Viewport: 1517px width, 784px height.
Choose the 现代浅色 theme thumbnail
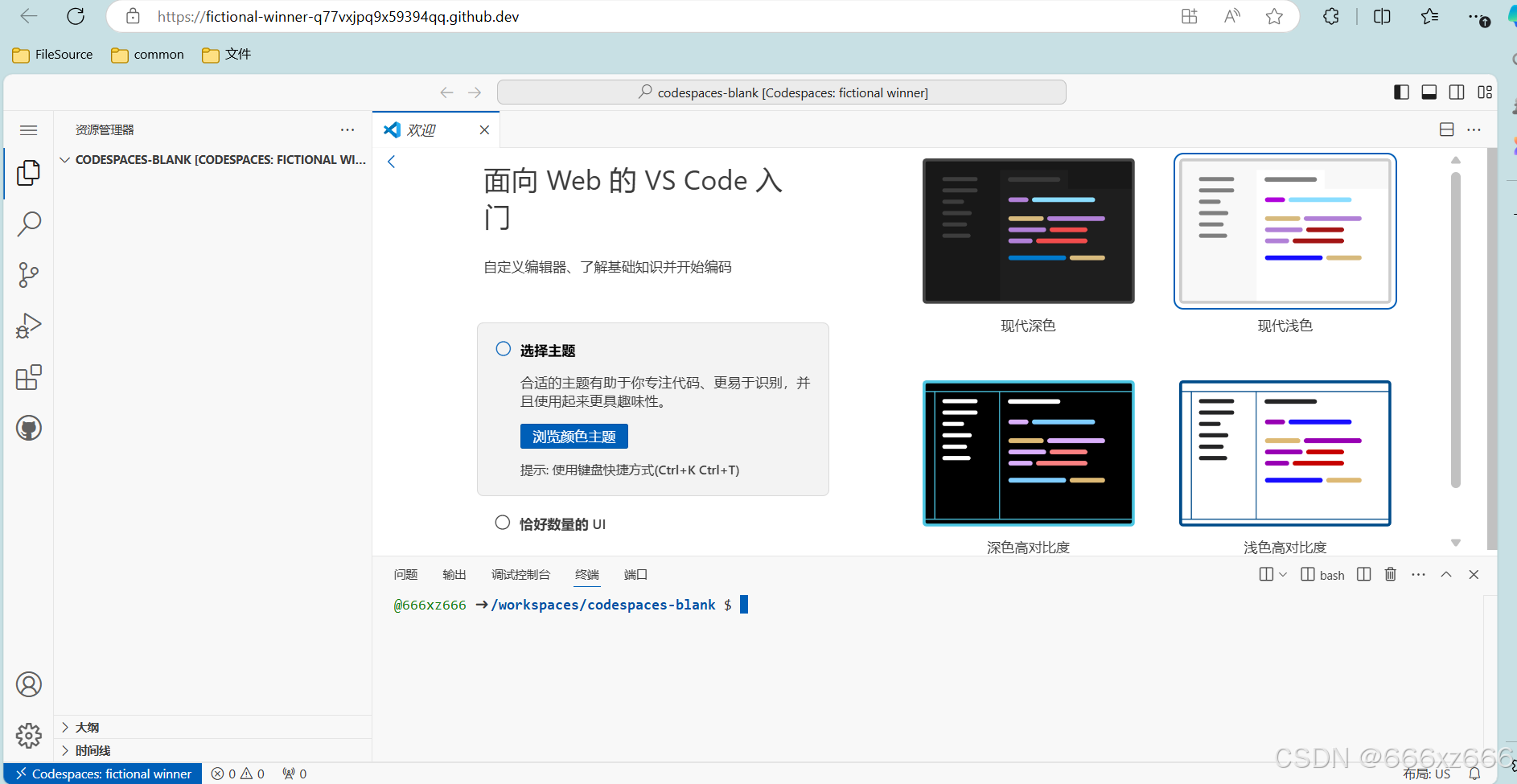pyautogui.click(x=1285, y=231)
